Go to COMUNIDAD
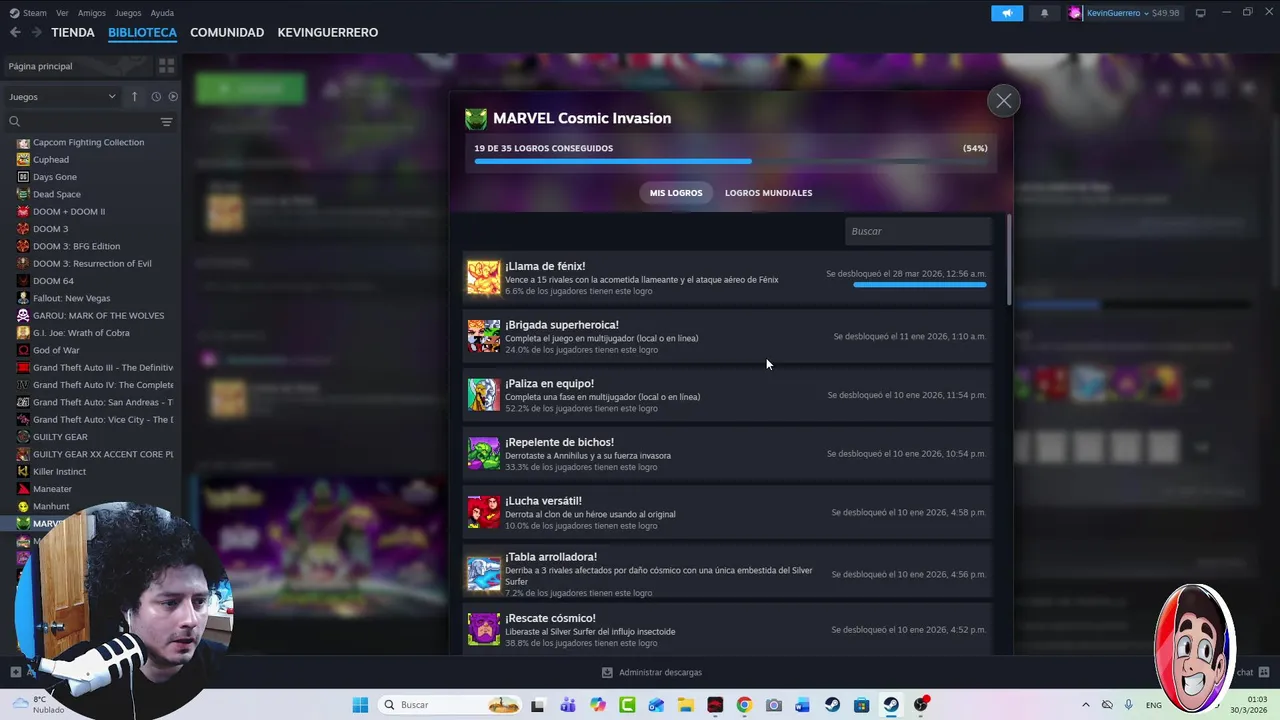This screenshot has width=1280, height=720. tap(227, 32)
